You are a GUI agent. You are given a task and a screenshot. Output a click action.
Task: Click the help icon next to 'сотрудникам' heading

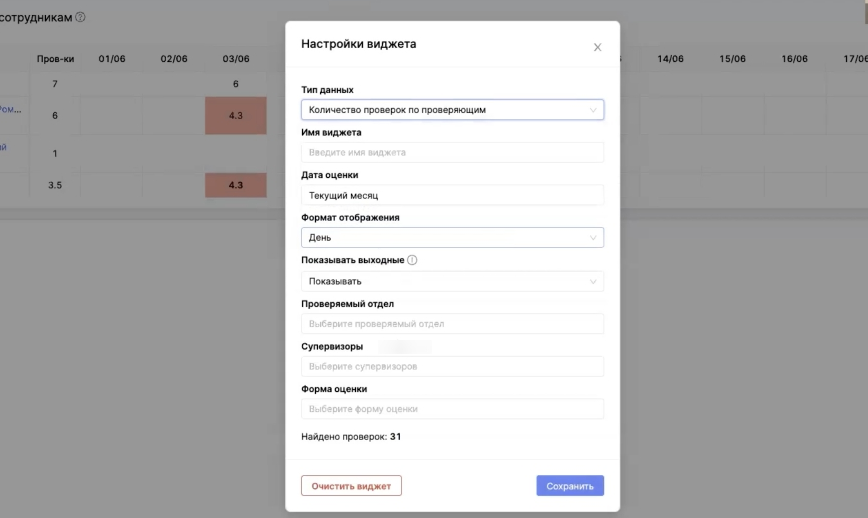pos(80,17)
